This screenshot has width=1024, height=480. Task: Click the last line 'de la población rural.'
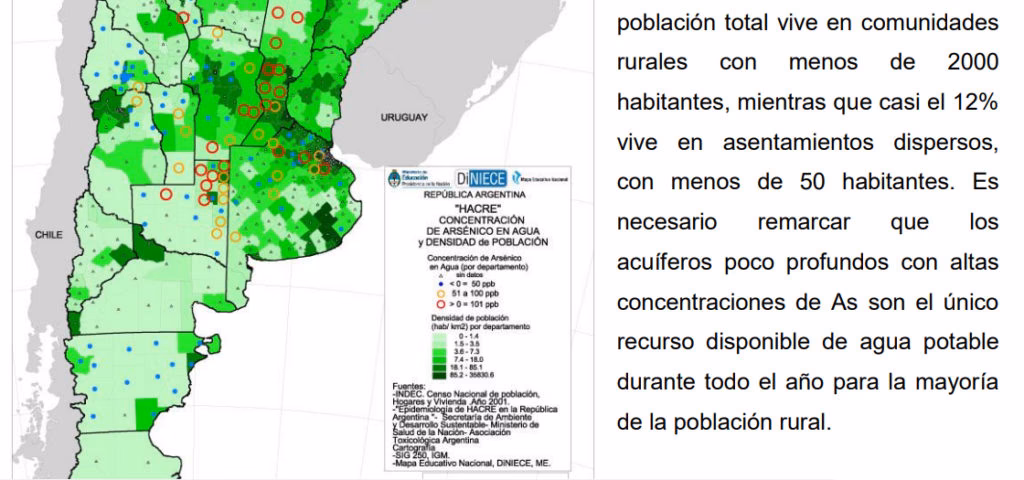click(724, 423)
